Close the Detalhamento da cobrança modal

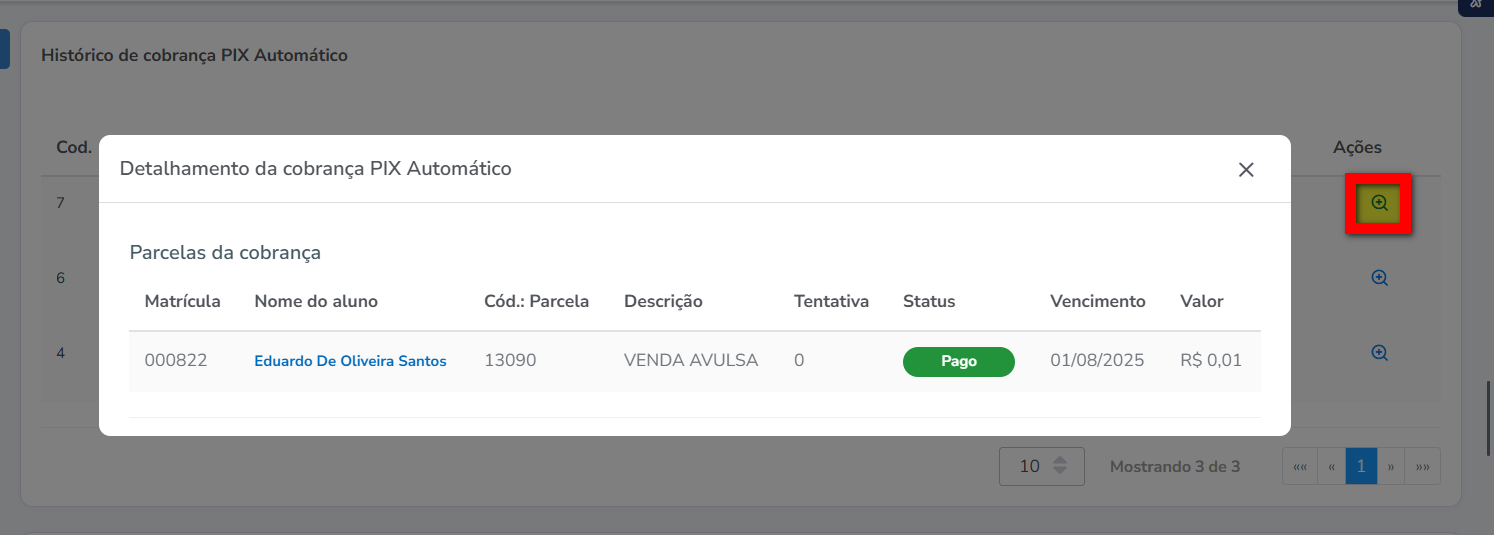click(1246, 170)
